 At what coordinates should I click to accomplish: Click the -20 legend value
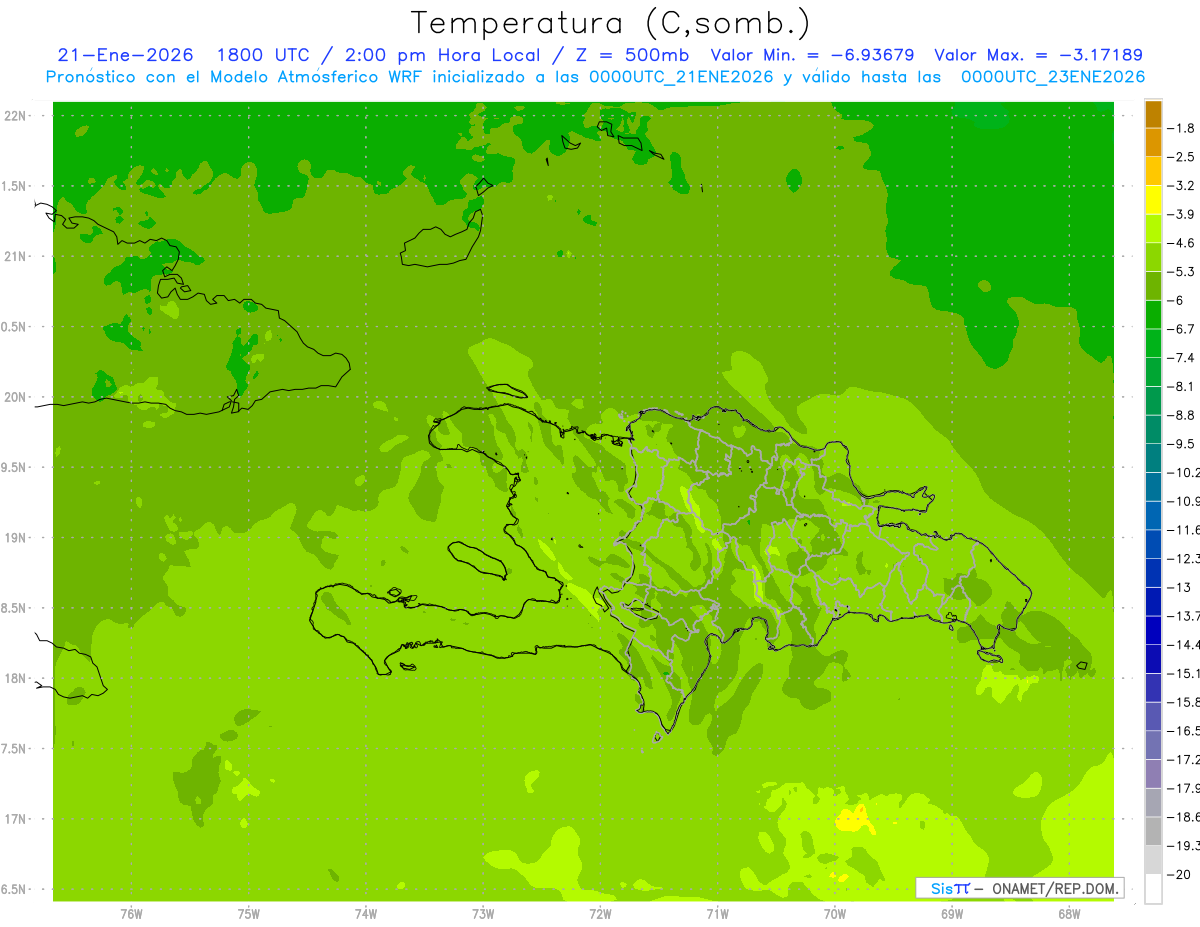[x=1179, y=874]
